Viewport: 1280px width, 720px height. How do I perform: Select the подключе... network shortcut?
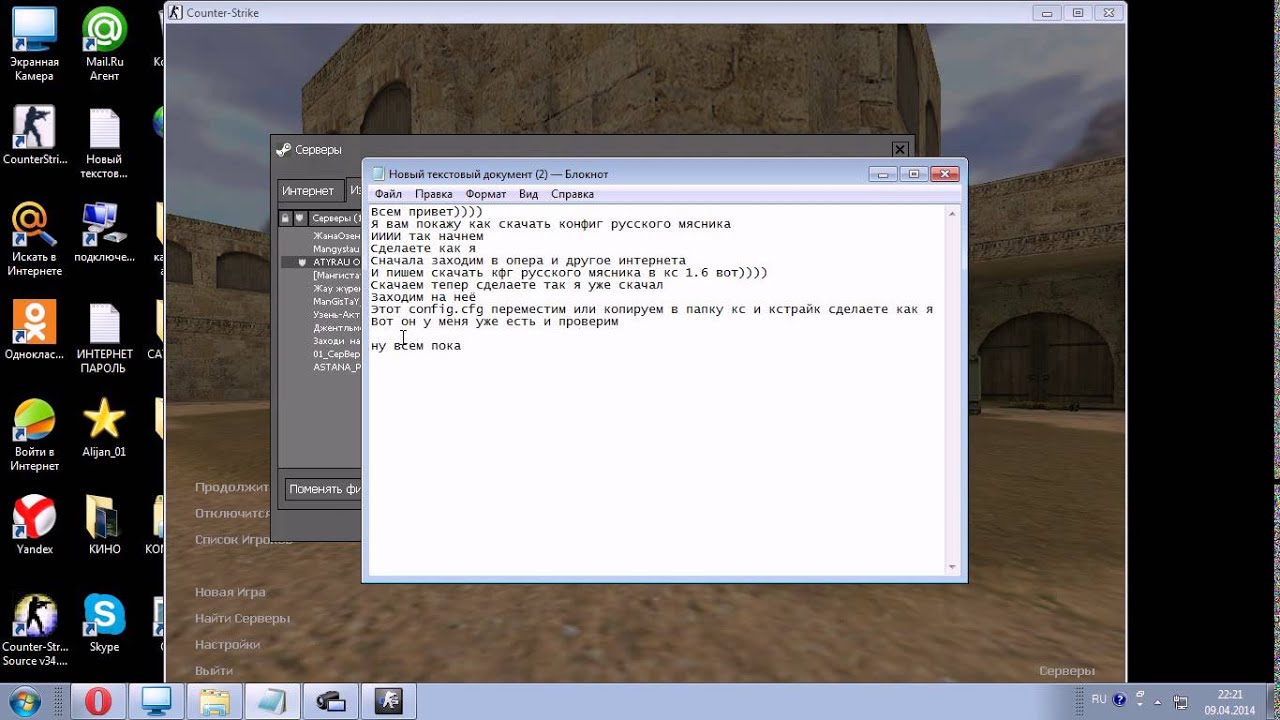pyautogui.click(x=104, y=233)
